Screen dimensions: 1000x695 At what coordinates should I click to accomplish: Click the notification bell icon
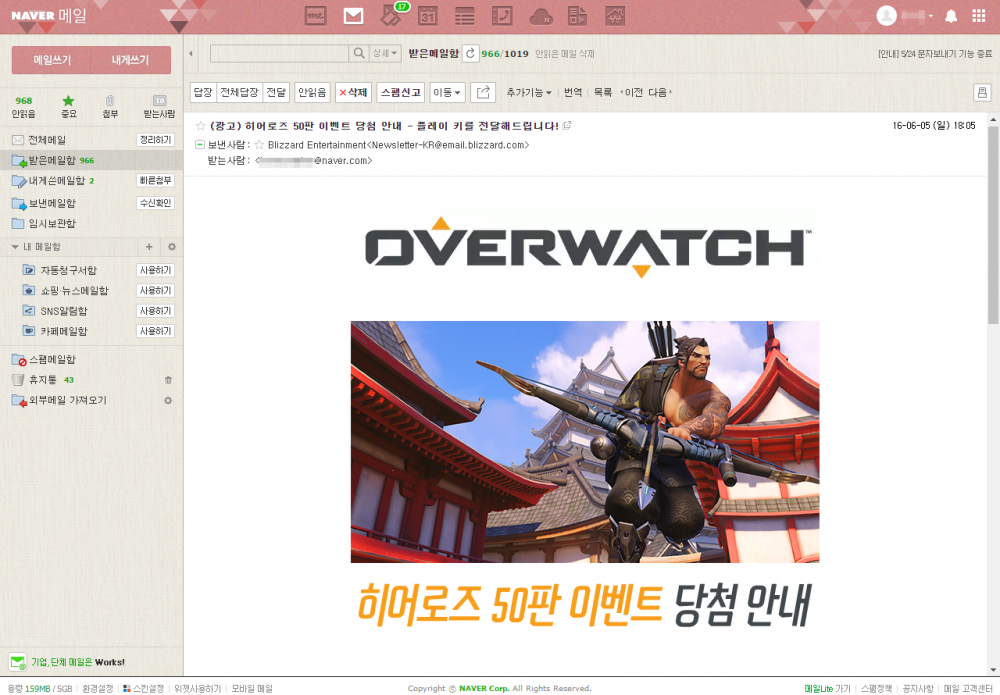pos(951,16)
